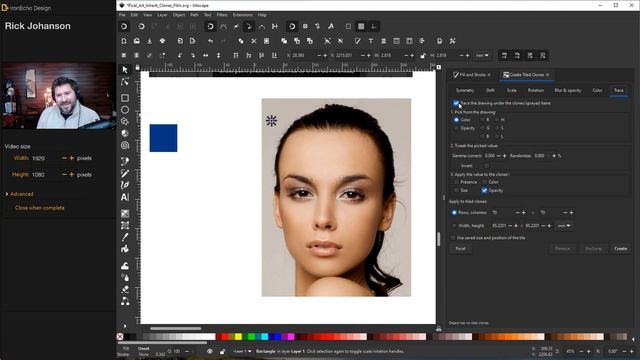Select Width, height radio button
The width and height of the screenshot is (640, 360).
pos(454,226)
